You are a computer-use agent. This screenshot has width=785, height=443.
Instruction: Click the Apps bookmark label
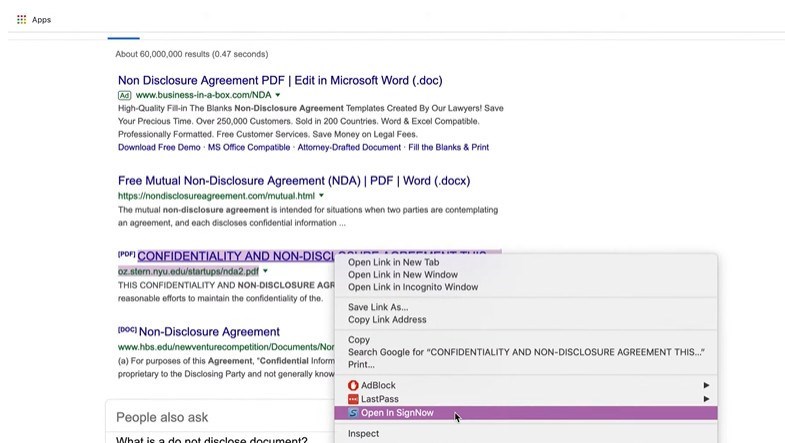coord(42,20)
